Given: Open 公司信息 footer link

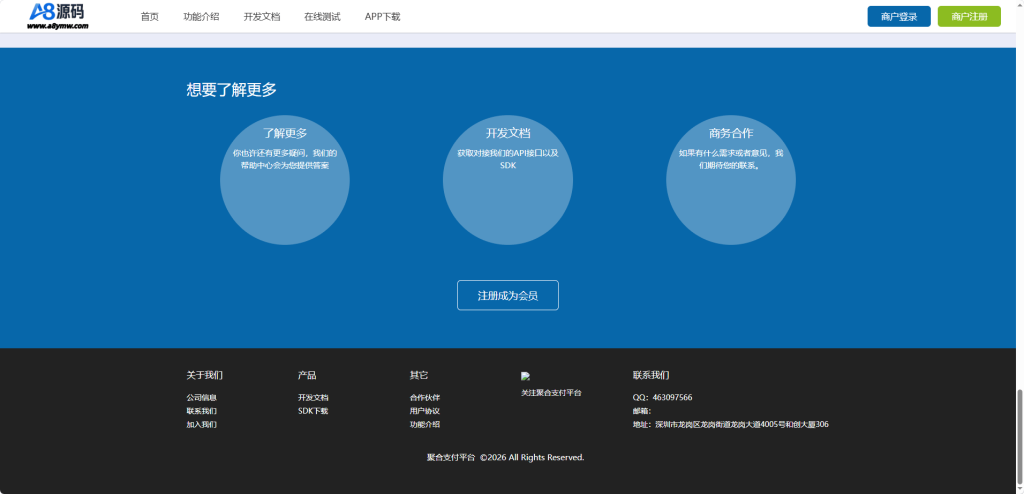Looking at the screenshot, I should (201, 397).
